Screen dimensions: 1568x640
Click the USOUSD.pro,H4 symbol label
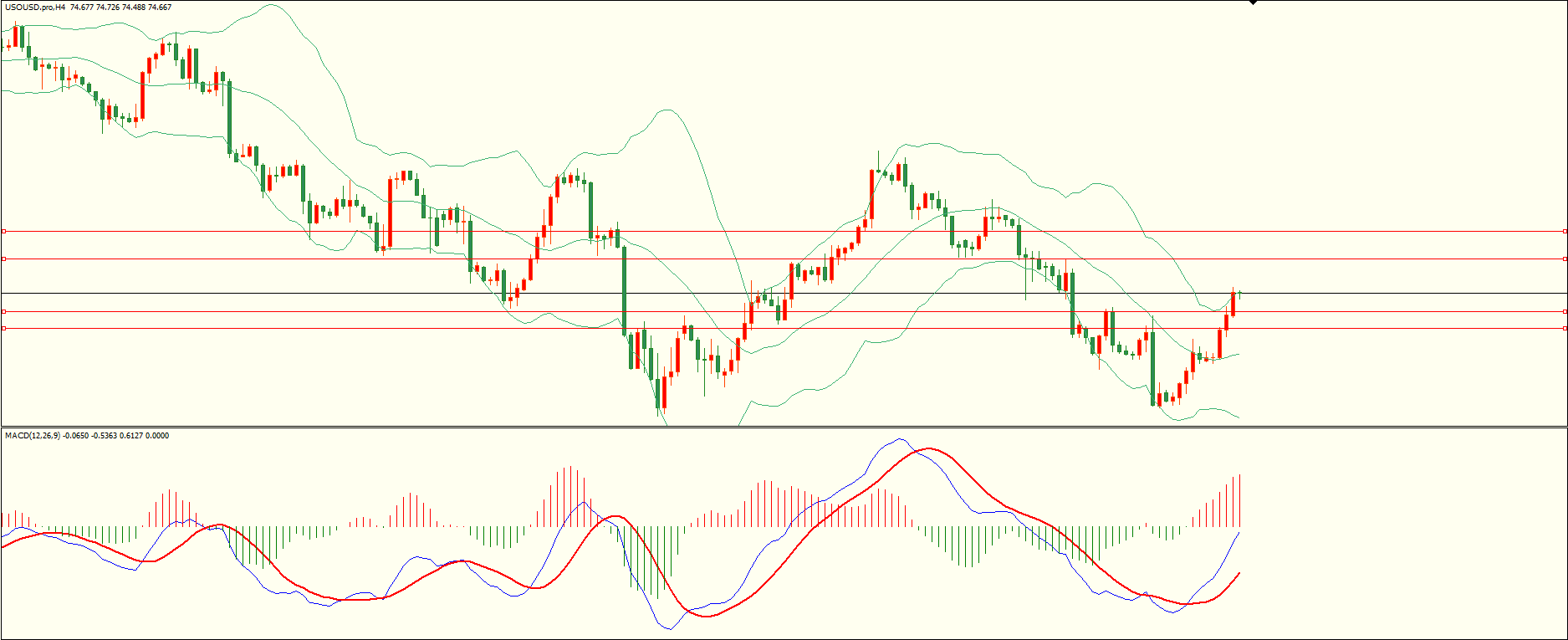point(35,8)
